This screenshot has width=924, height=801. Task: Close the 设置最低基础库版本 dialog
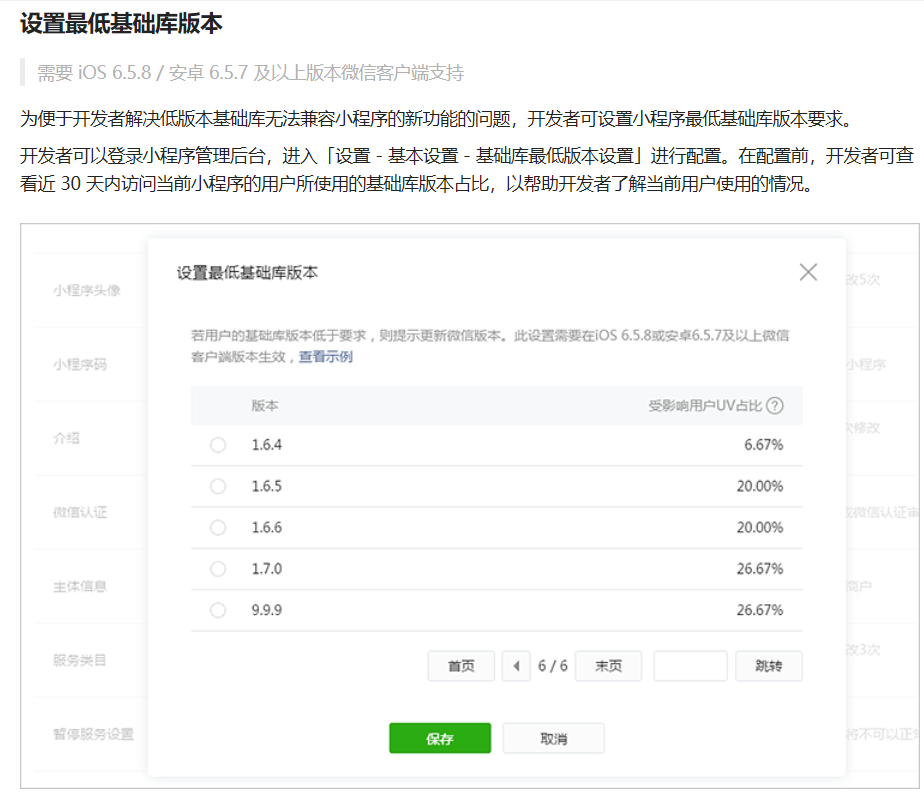coord(808,272)
